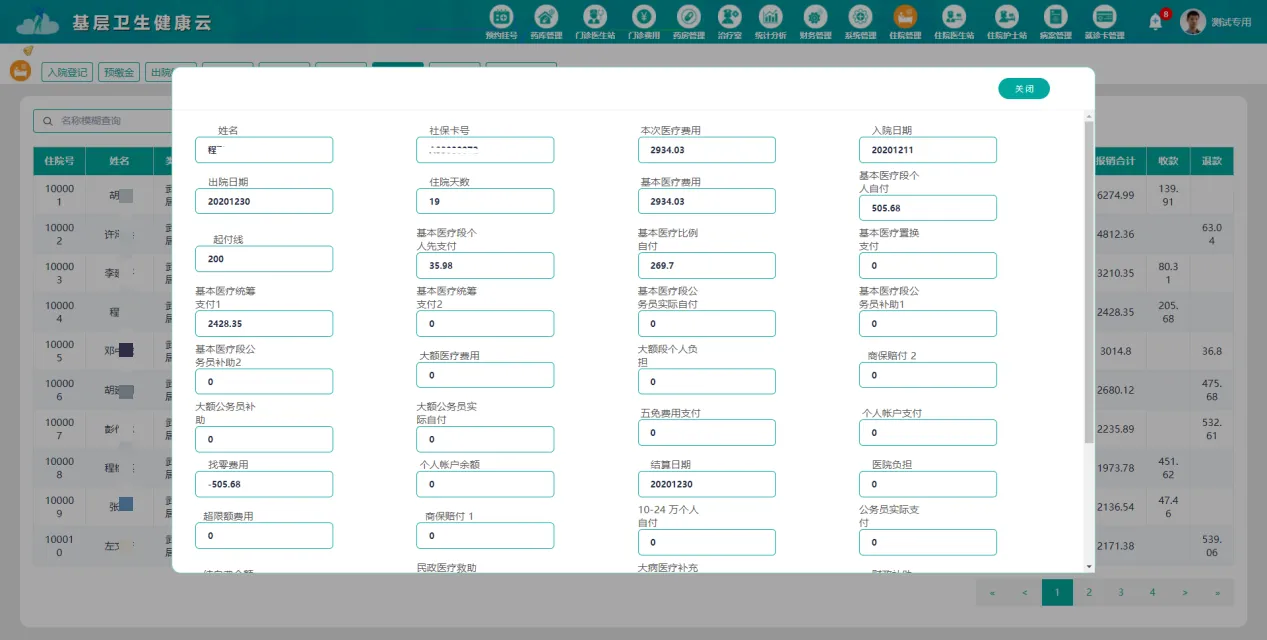
Task: Click the 名称模糊查询 search field
Action: (103, 121)
